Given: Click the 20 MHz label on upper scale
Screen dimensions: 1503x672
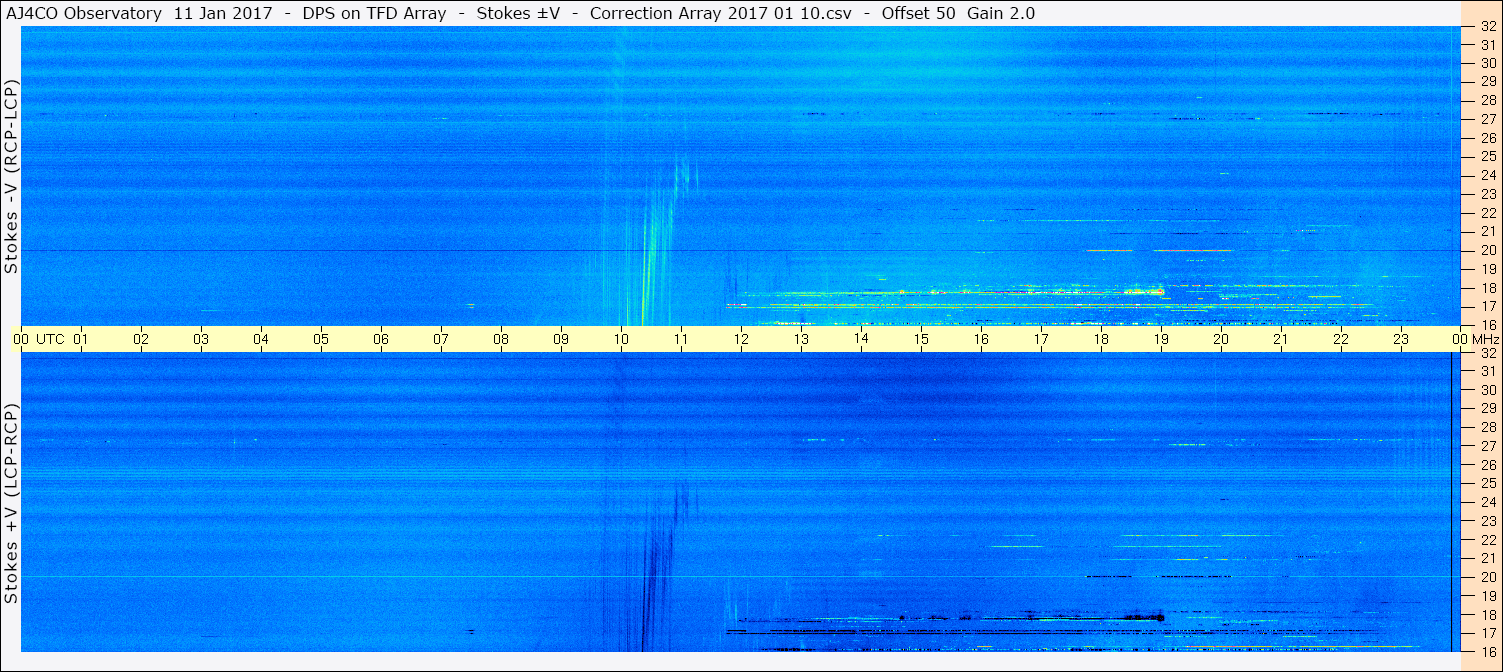Looking at the screenshot, I should [1487, 250].
